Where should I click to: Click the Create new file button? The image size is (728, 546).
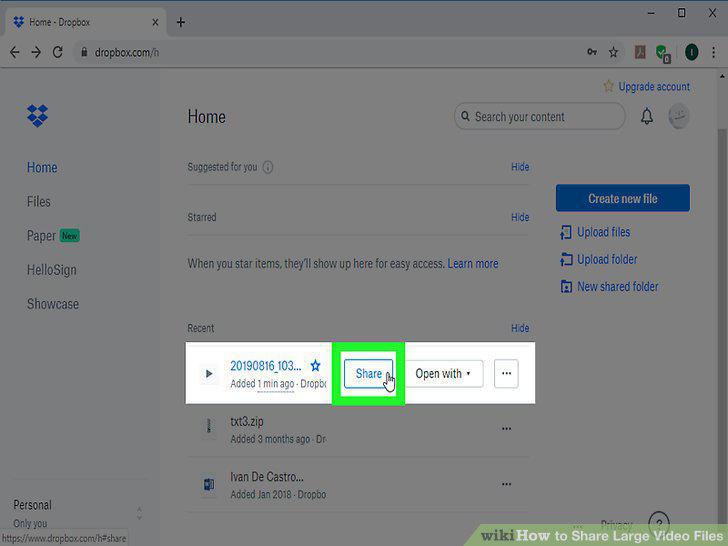click(x=623, y=198)
